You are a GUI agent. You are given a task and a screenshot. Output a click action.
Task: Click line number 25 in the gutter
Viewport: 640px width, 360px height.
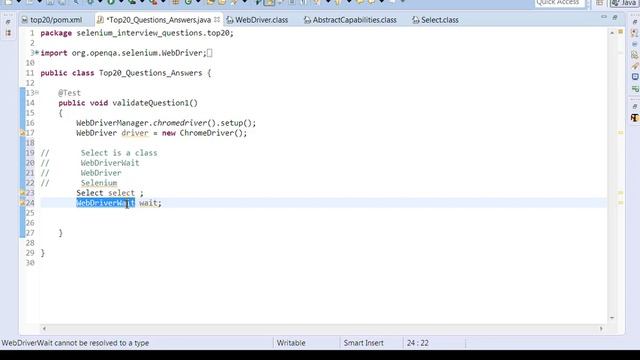point(30,213)
